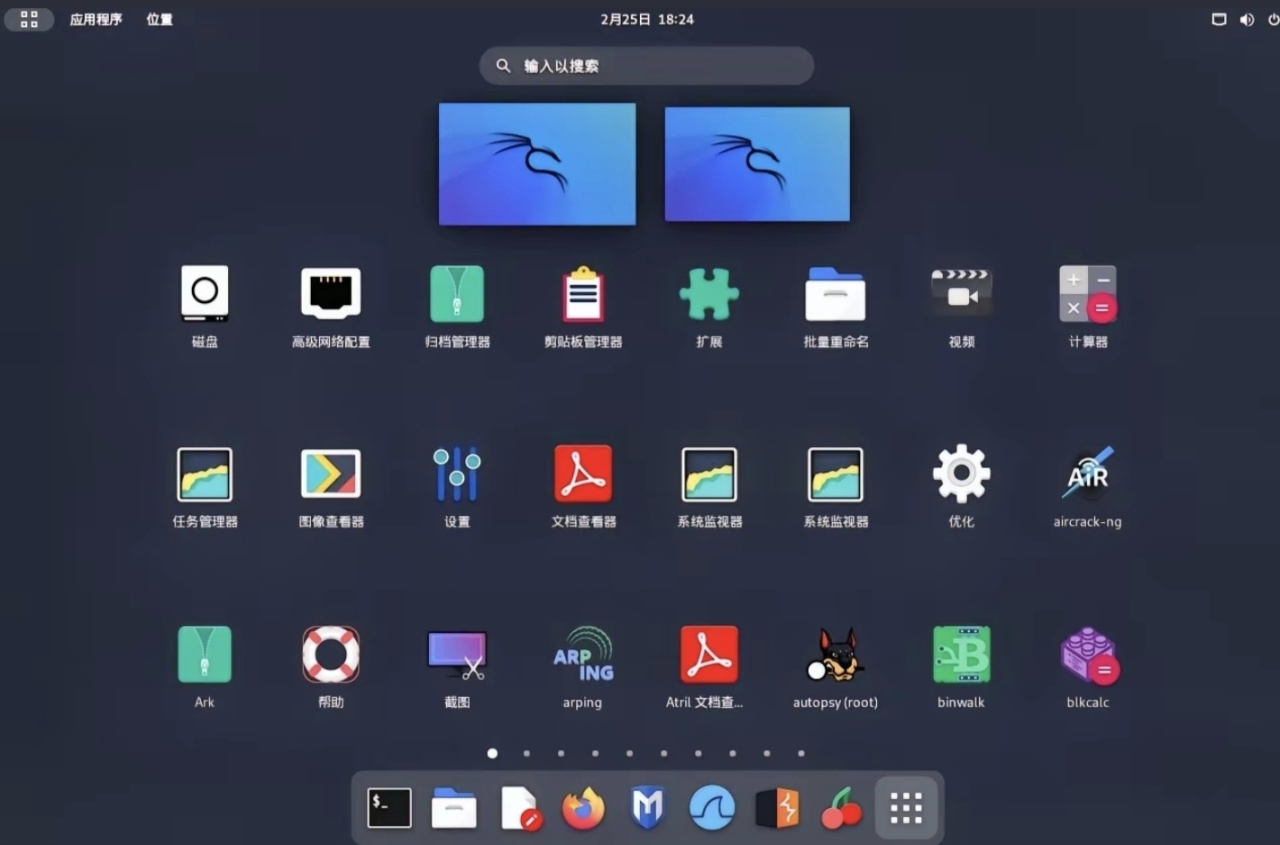Select the left workspace thumbnail
Image resolution: width=1280 pixels, height=845 pixels.
(x=537, y=164)
